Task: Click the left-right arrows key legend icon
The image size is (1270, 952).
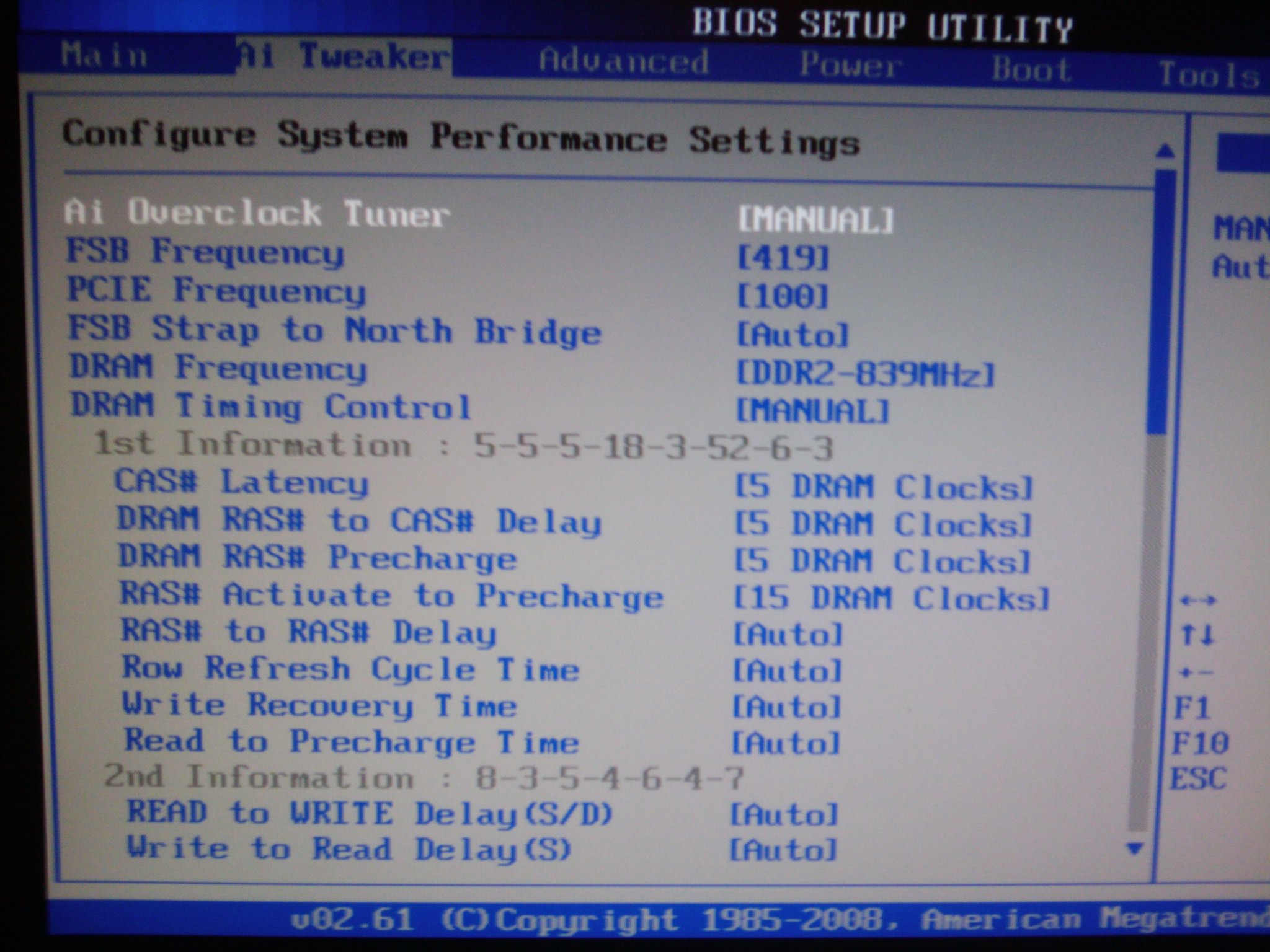Action: (x=1198, y=600)
